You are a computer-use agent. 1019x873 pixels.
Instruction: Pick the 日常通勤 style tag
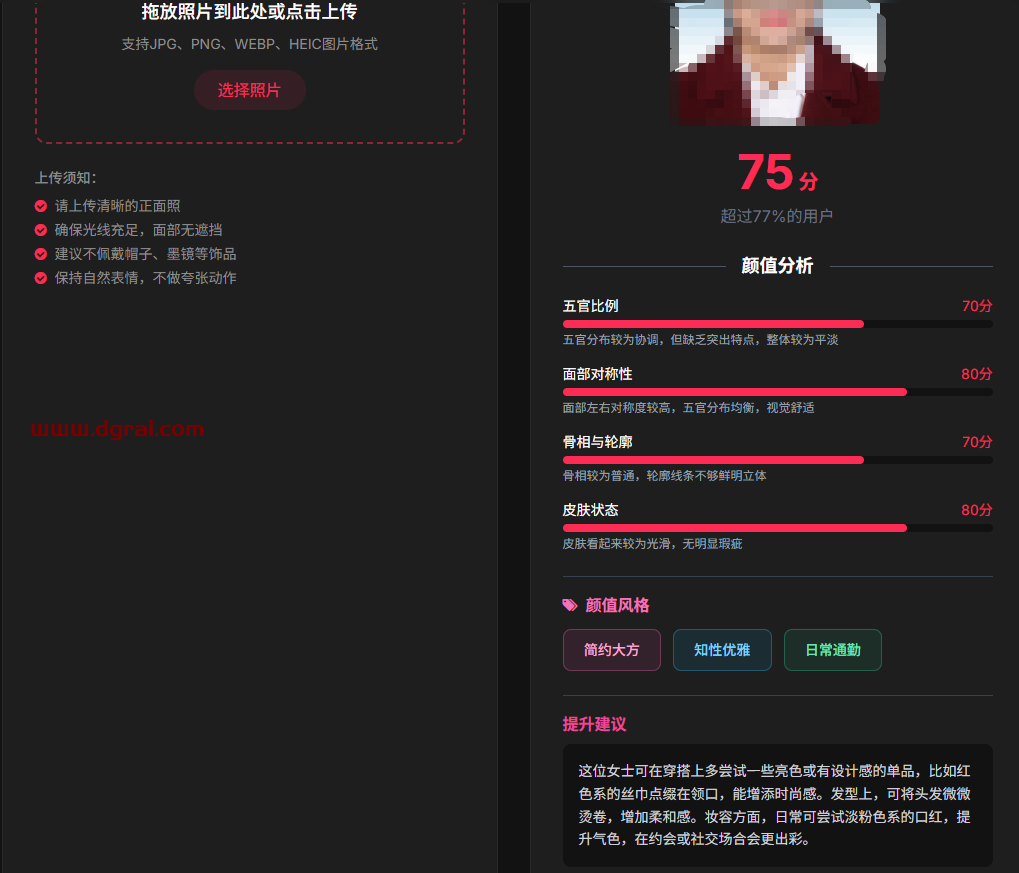(833, 650)
